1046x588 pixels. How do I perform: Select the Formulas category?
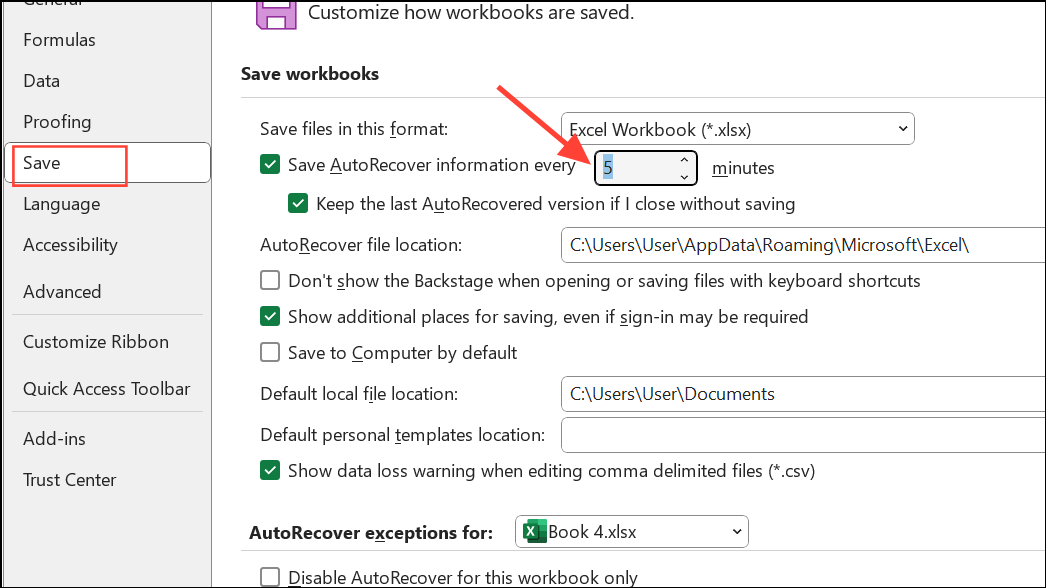coord(59,39)
